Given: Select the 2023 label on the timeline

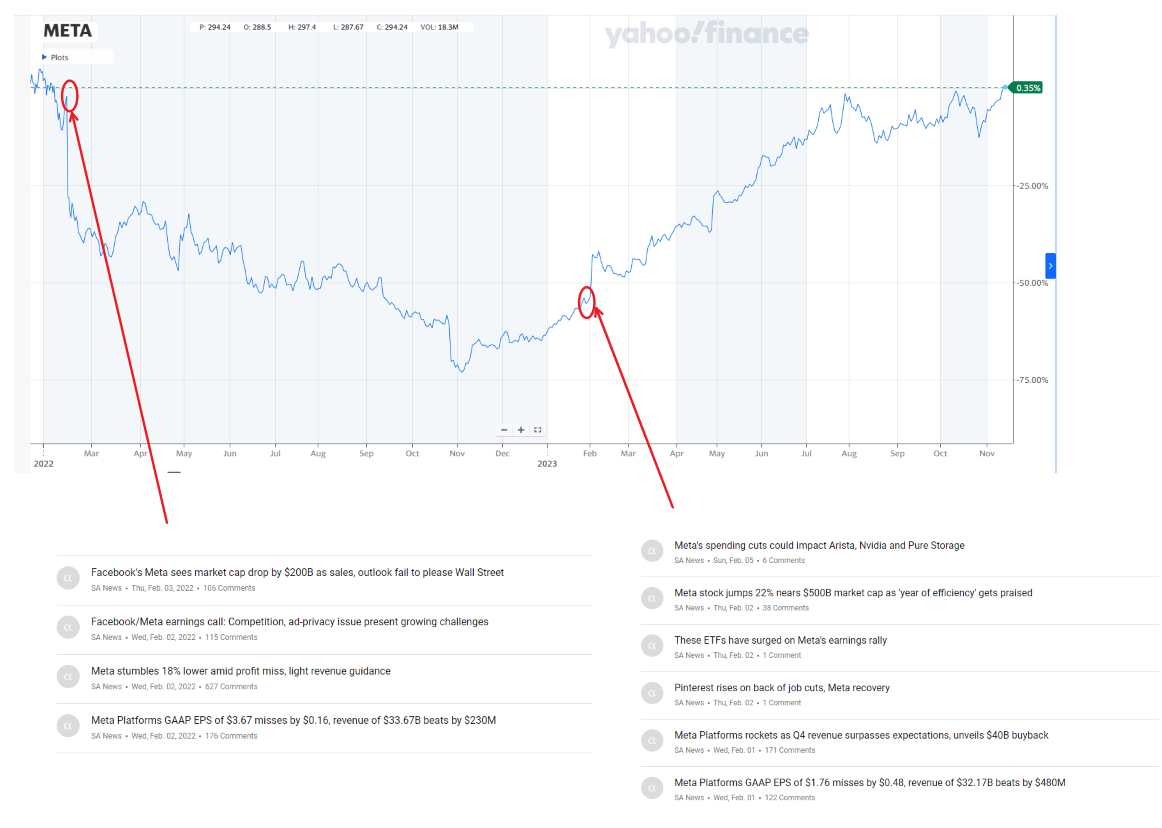Looking at the screenshot, I should coord(546,462).
